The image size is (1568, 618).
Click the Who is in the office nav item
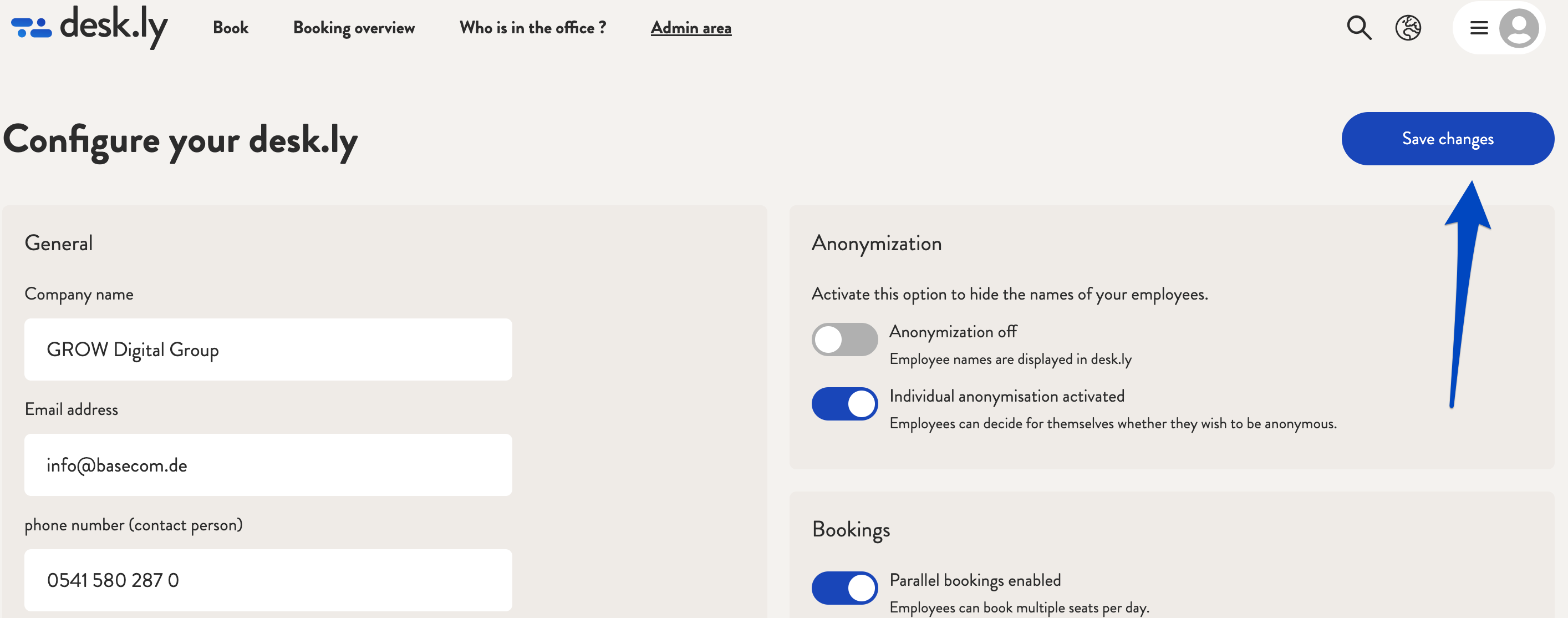pyautogui.click(x=532, y=27)
